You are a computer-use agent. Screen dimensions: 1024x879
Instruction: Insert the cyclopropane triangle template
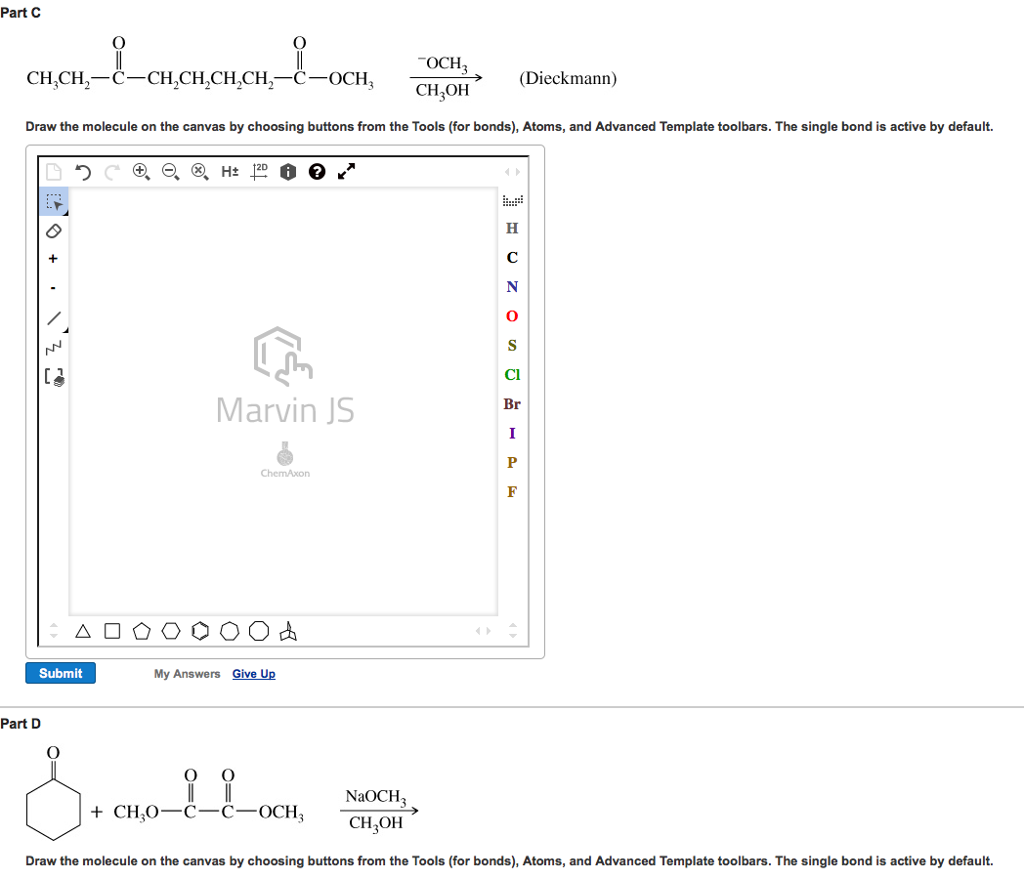pyautogui.click(x=83, y=631)
